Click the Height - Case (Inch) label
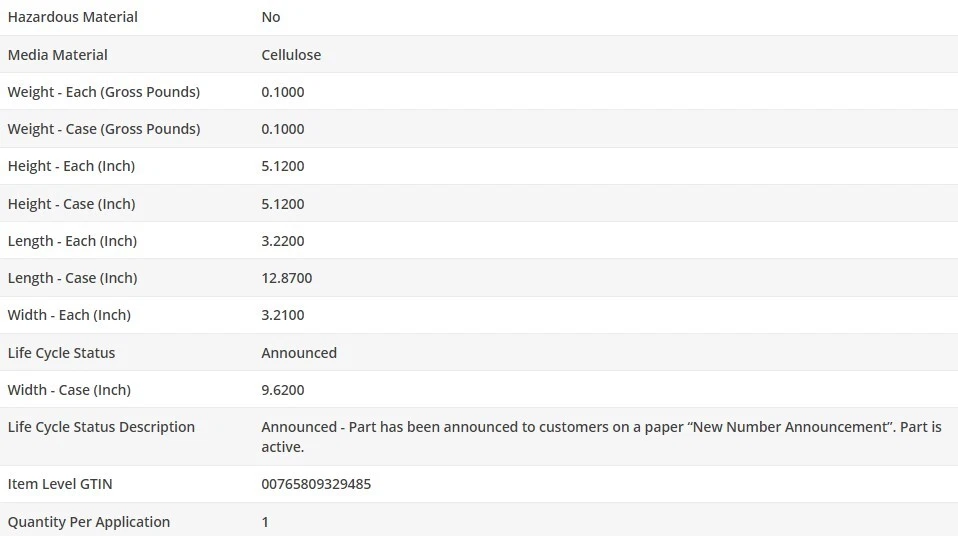 click(x=71, y=204)
